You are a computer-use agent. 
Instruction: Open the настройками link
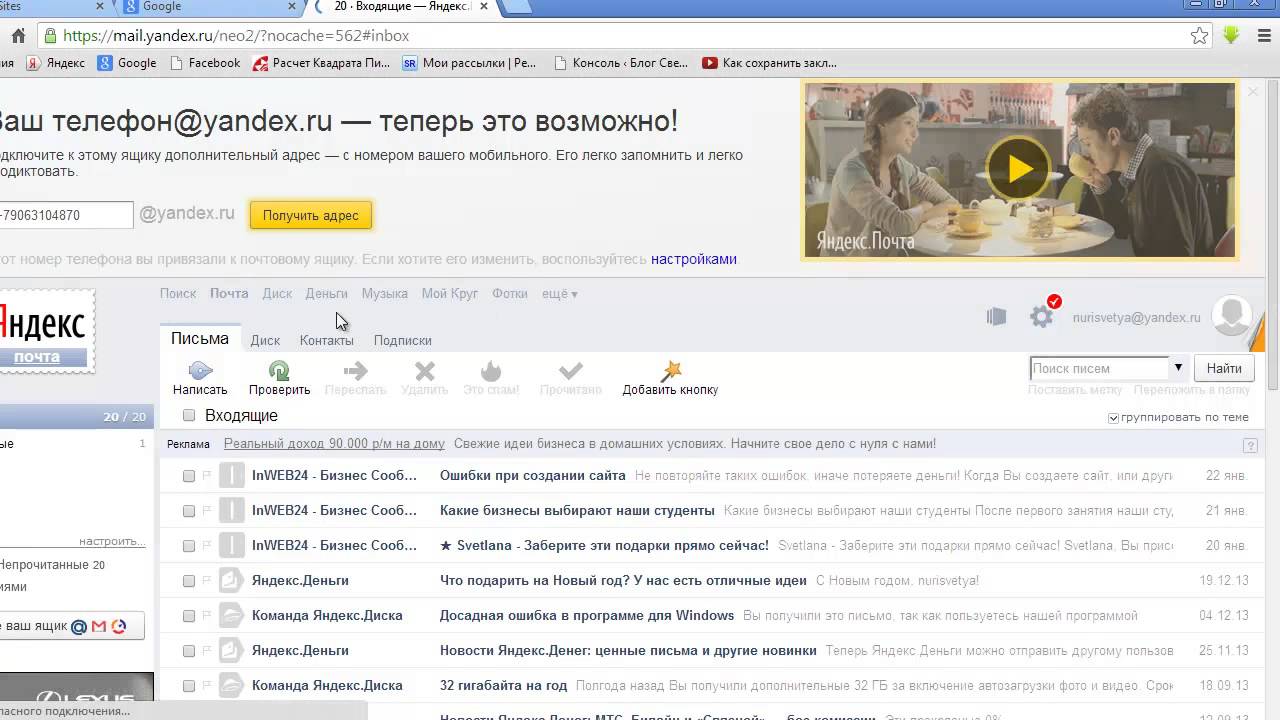pos(694,259)
